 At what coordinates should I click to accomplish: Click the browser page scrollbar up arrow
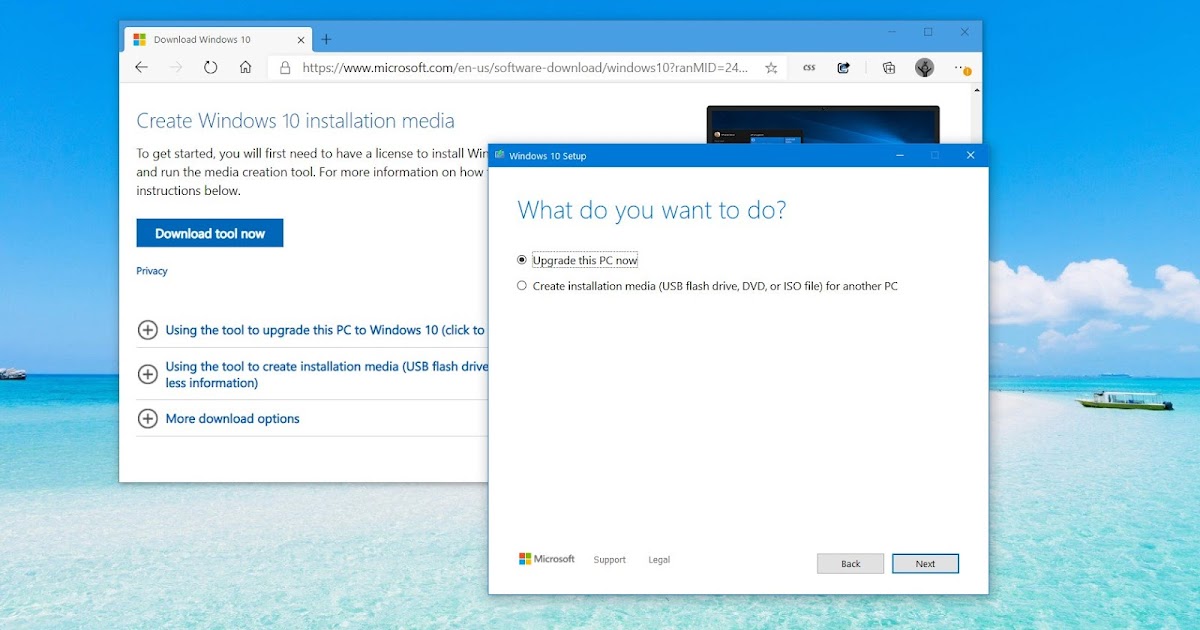(x=976, y=91)
